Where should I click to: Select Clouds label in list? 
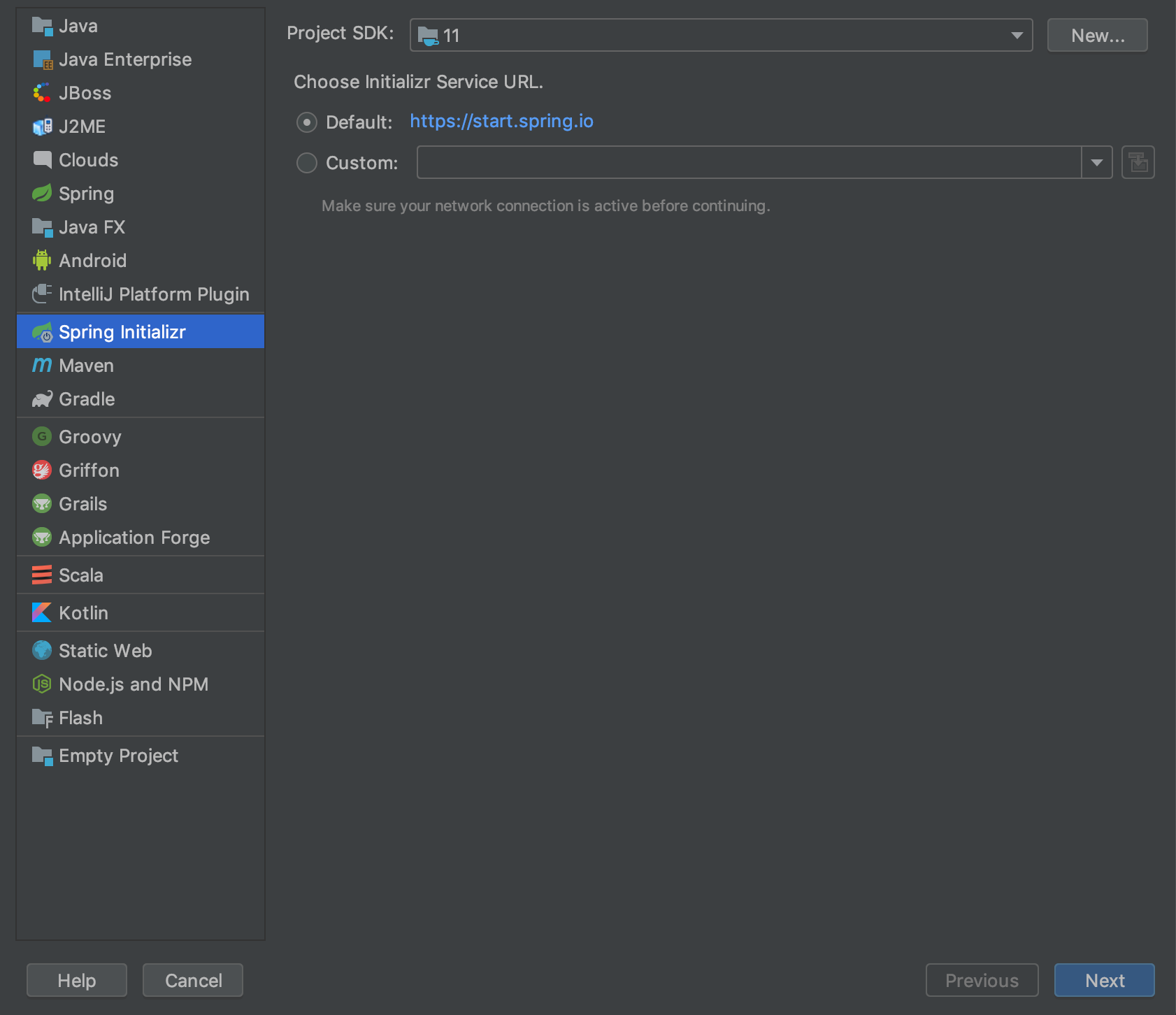tap(89, 160)
